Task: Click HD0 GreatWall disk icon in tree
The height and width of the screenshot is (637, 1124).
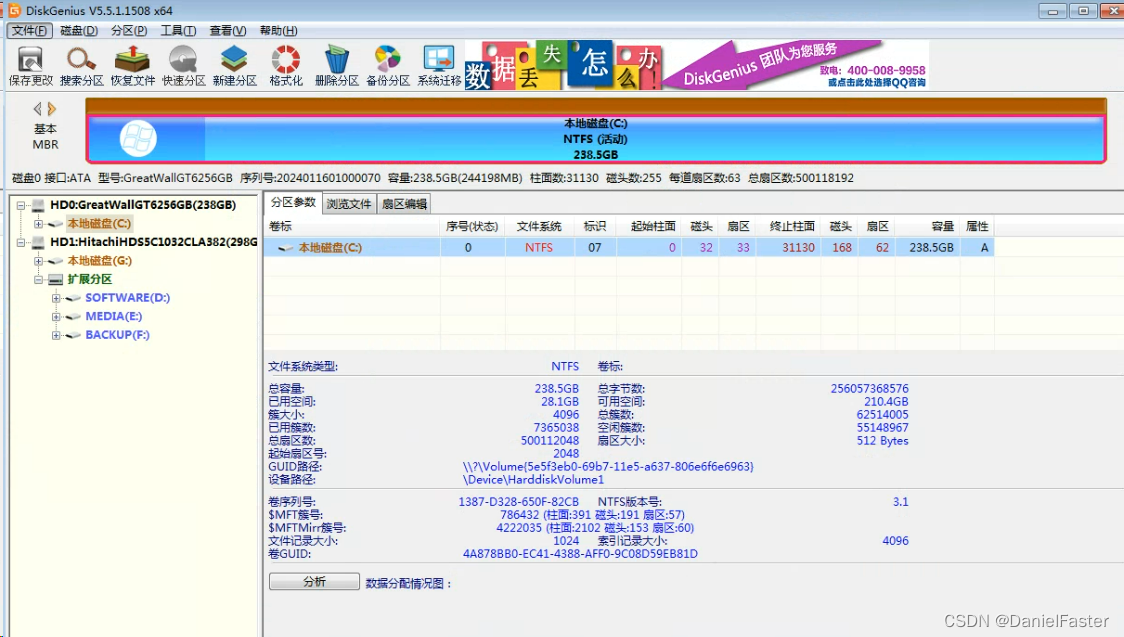Action: 38,205
